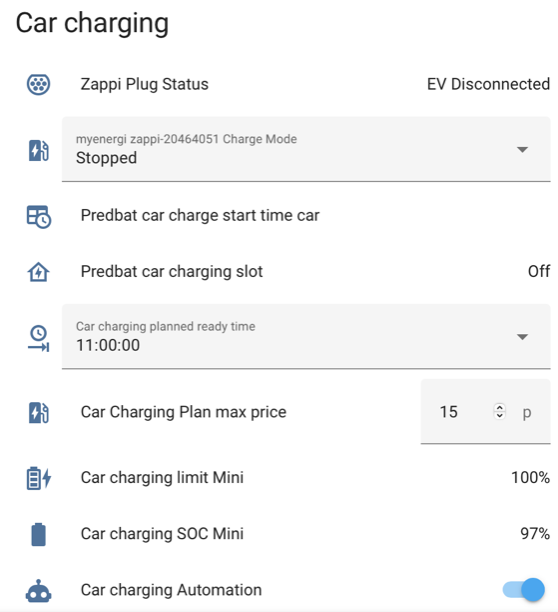
Task: Click the 97% SOC Mini value
Action: (x=535, y=534)
